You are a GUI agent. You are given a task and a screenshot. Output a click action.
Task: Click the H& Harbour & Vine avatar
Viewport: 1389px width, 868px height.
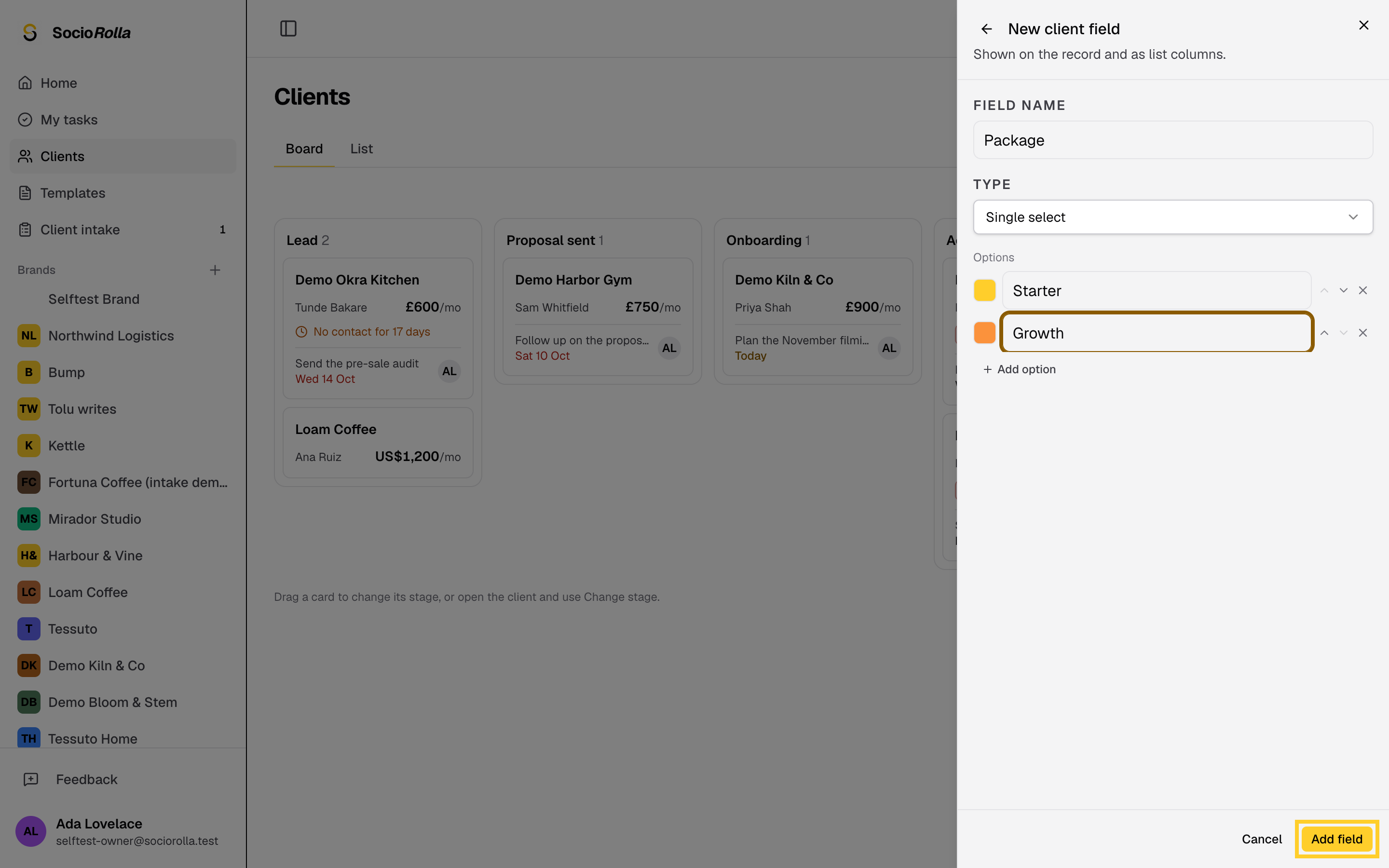click(x=29, y=556)
